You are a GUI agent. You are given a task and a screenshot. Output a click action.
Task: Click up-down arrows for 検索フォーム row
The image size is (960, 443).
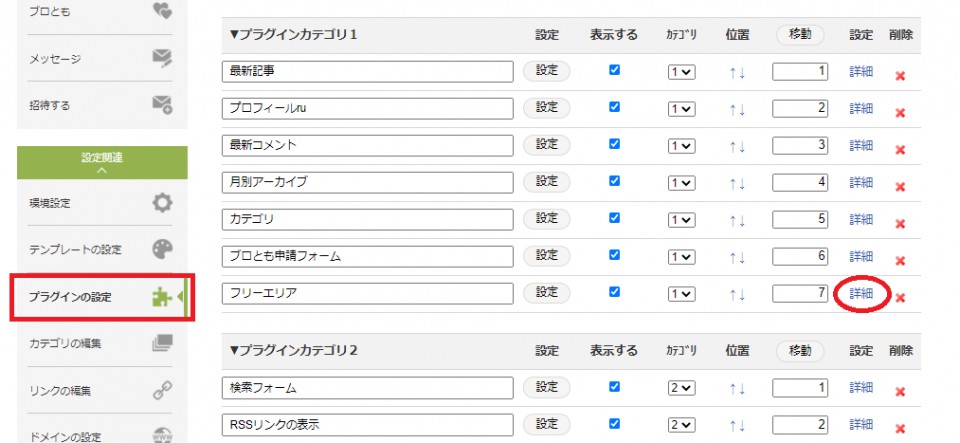(x=737, y=389)
